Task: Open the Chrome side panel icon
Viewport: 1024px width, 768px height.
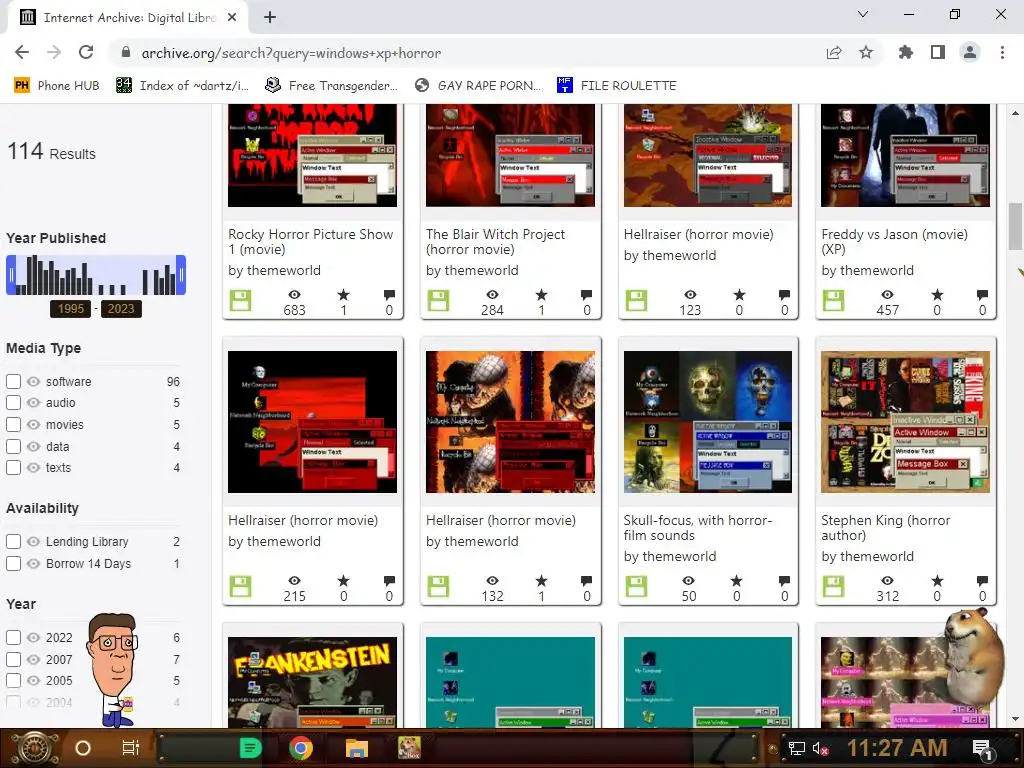Action: point(938,52)
